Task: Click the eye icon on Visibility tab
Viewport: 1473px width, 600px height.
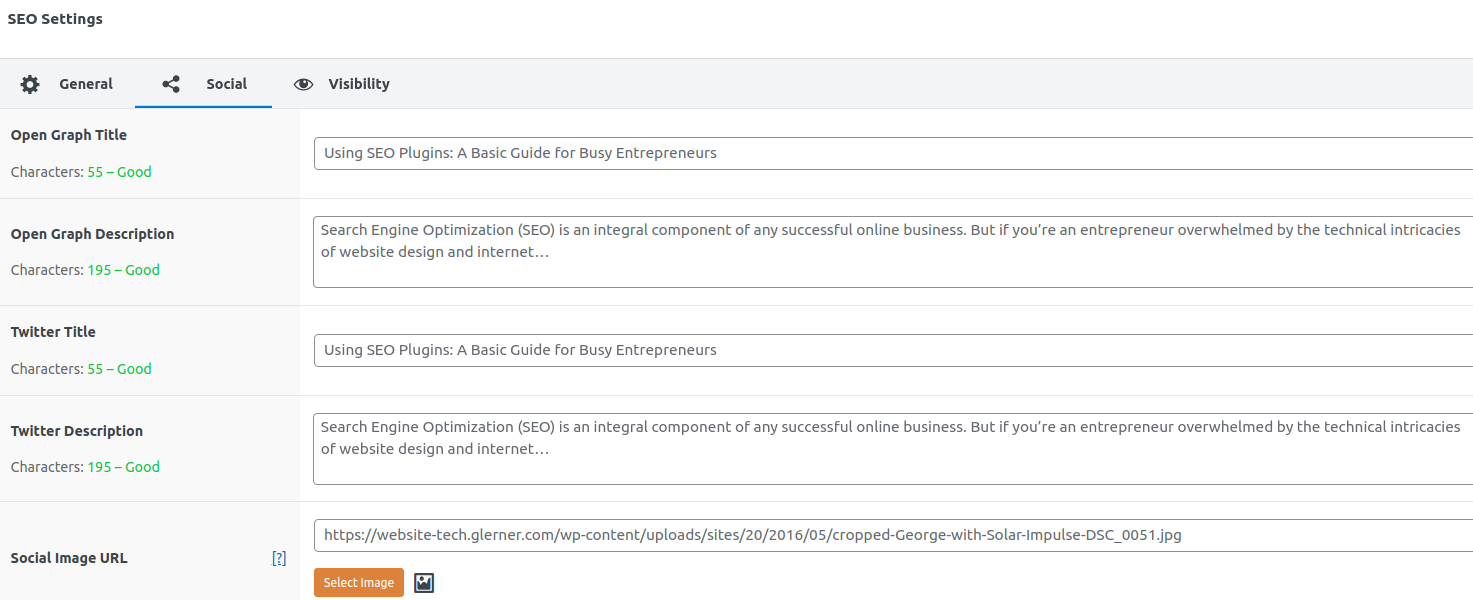Action: [x=303, y=85]
